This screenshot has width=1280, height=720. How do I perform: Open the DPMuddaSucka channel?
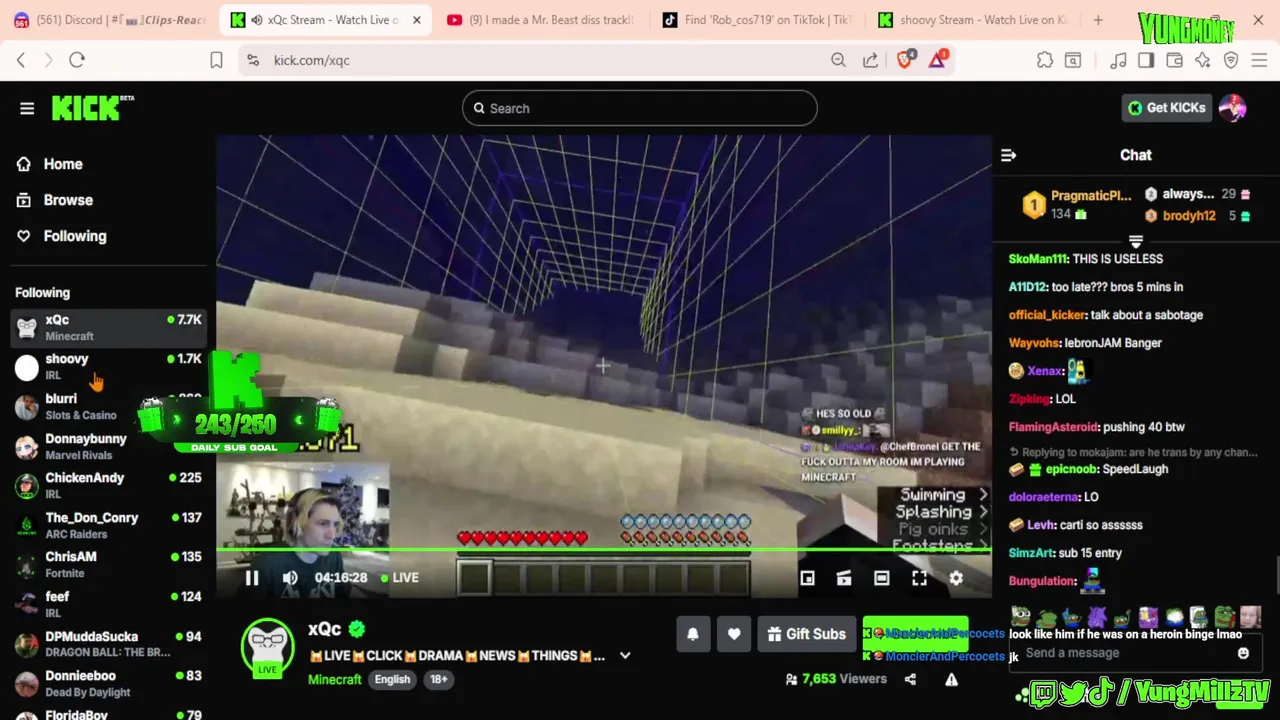(108, 644)
